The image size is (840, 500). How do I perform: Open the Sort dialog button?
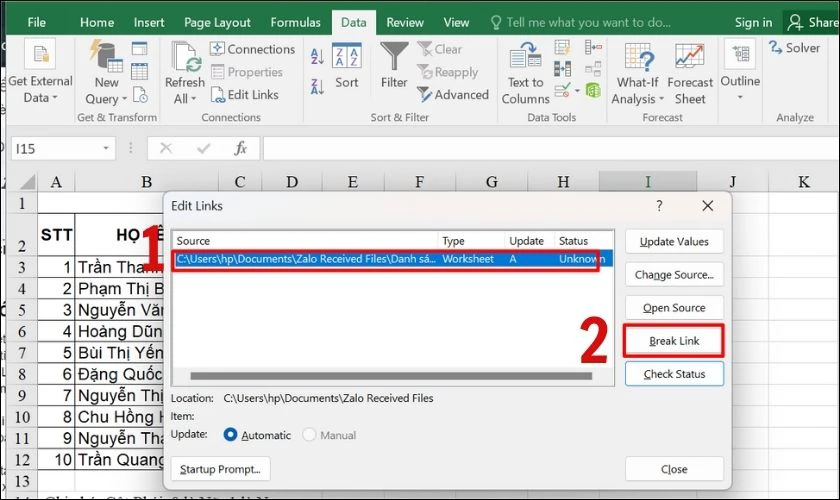coord(347,65)
